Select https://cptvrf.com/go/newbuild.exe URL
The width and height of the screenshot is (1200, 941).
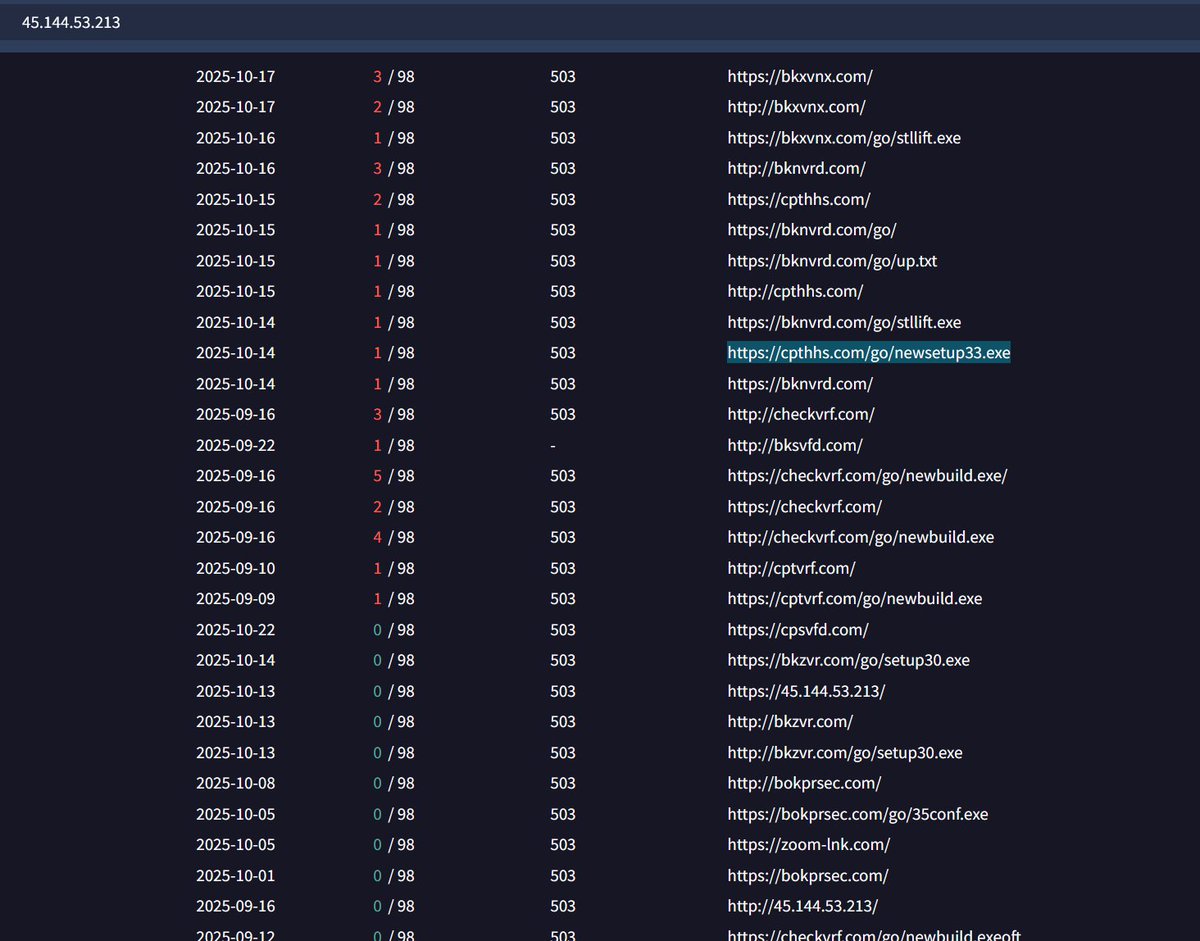[855, 599]
